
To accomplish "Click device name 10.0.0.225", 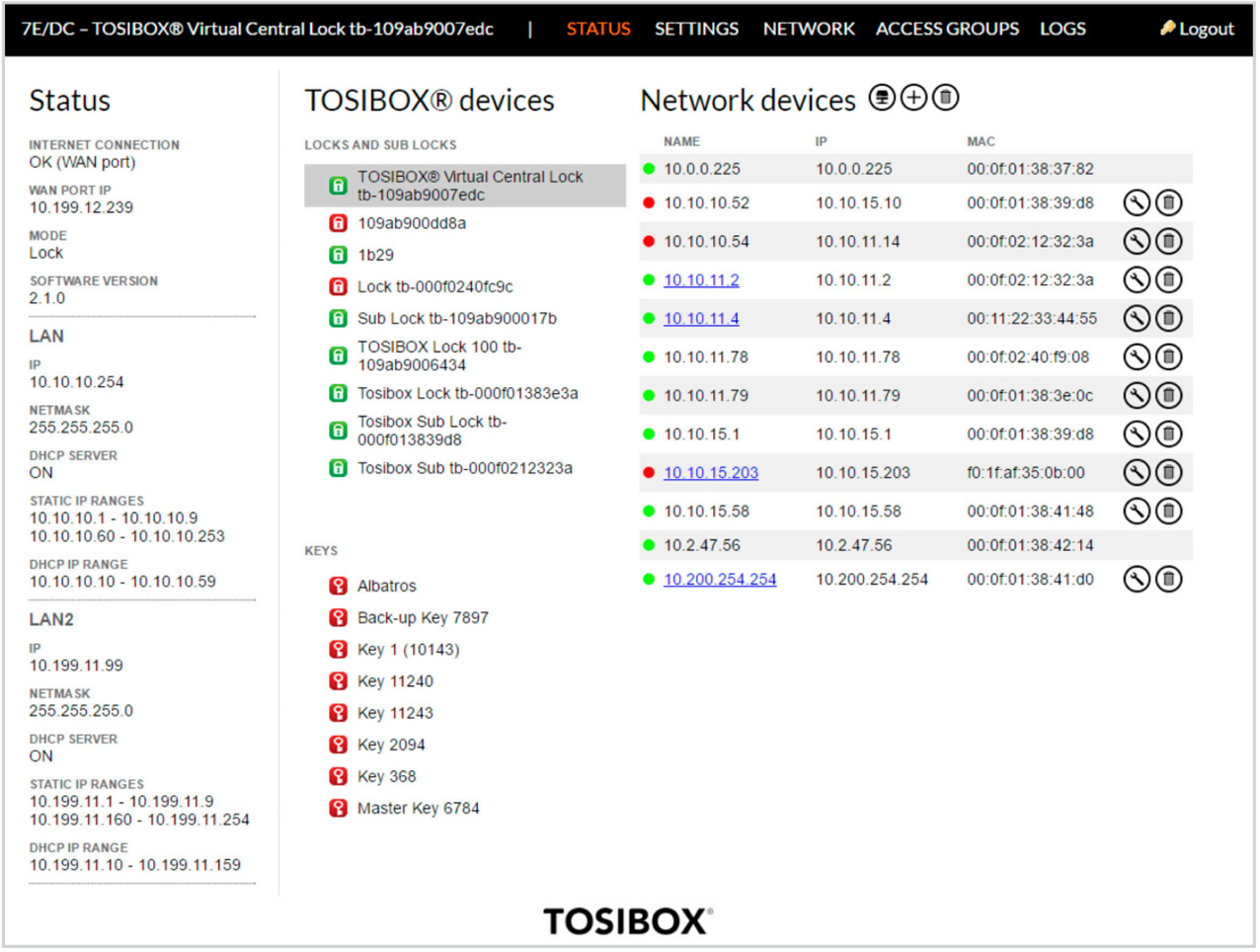I will 702,169.
